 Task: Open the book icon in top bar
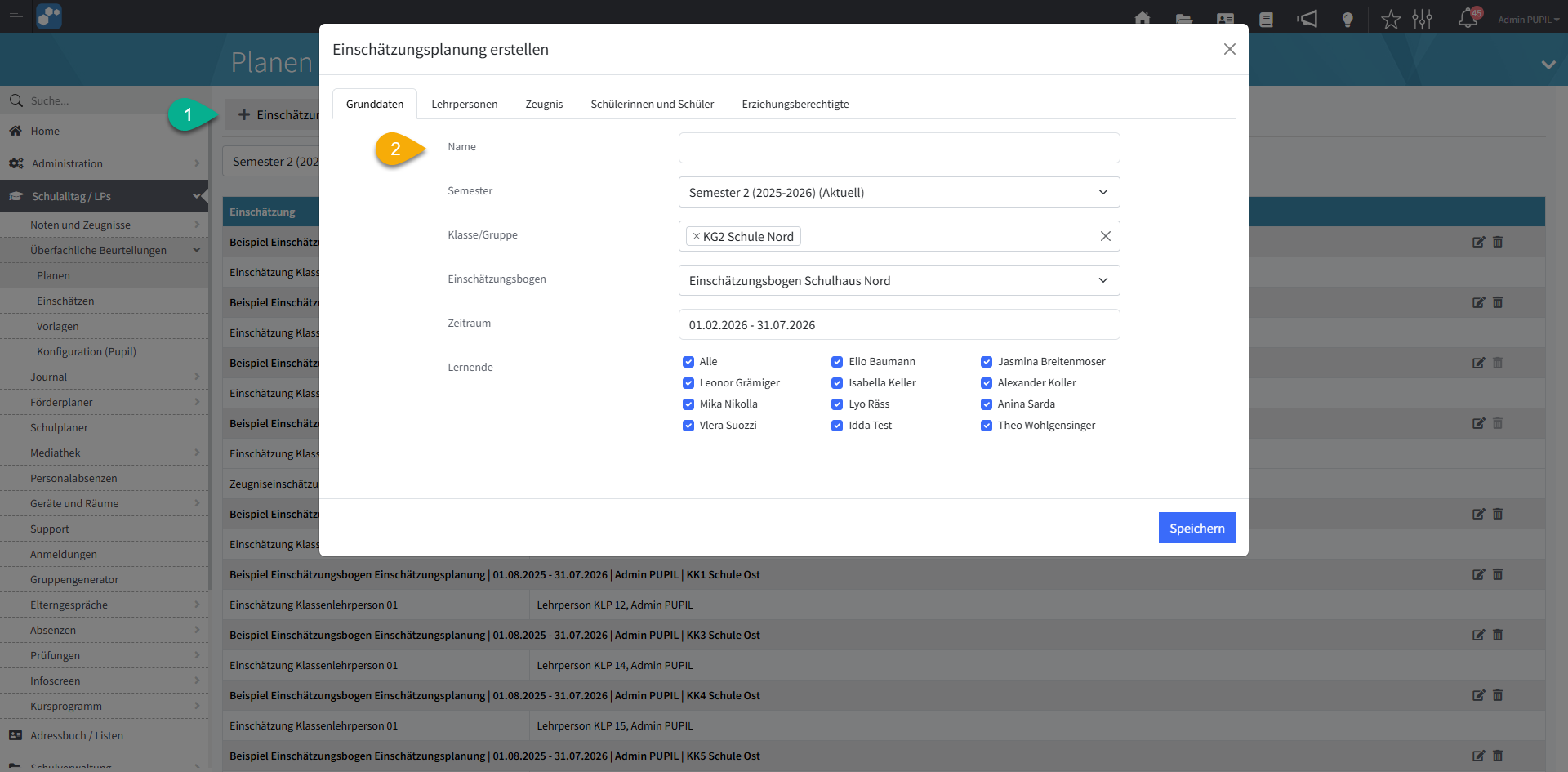(x=1266, y=19)
